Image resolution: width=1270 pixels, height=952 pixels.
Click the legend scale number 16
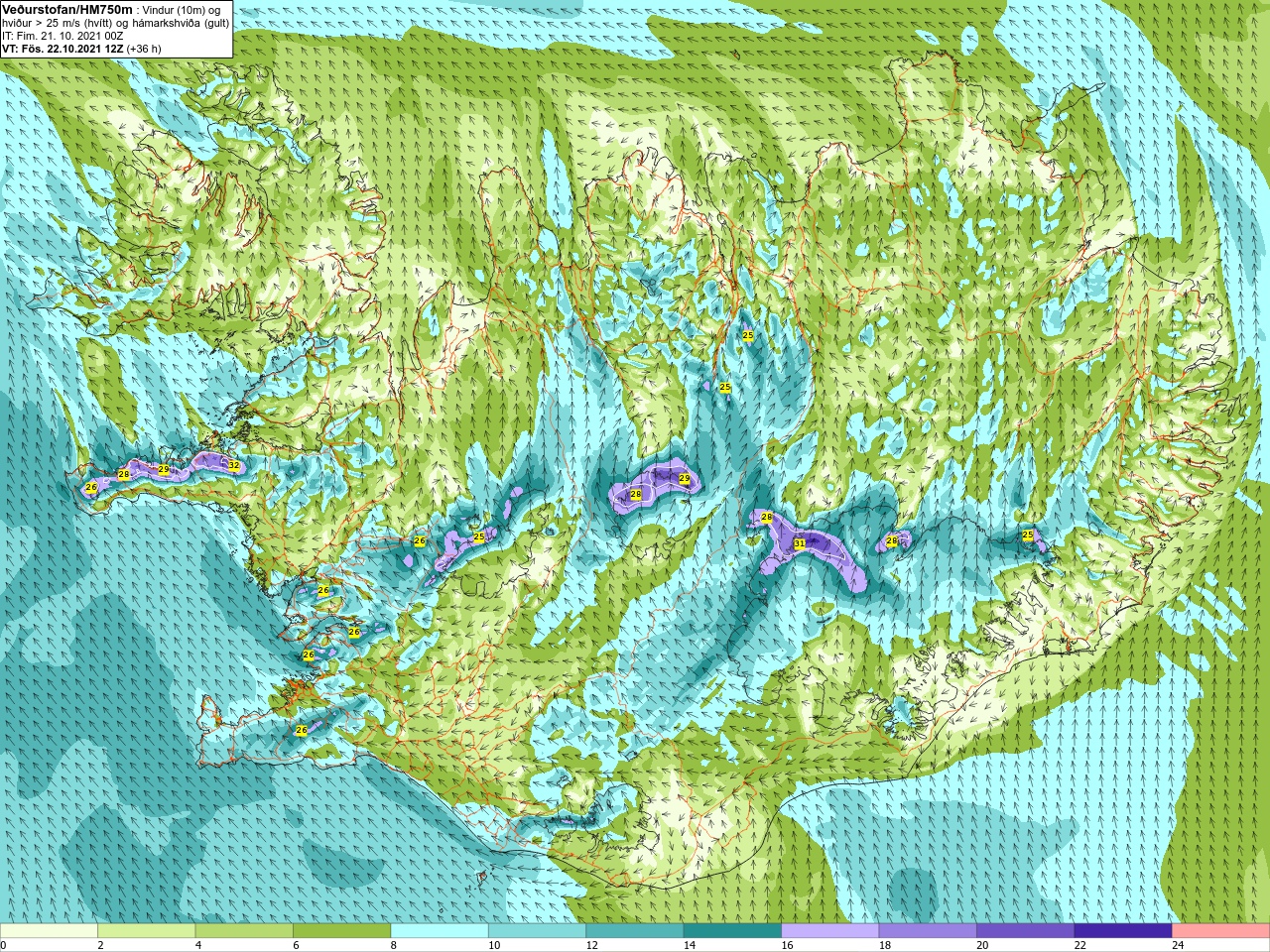click(x=787, y=945)
